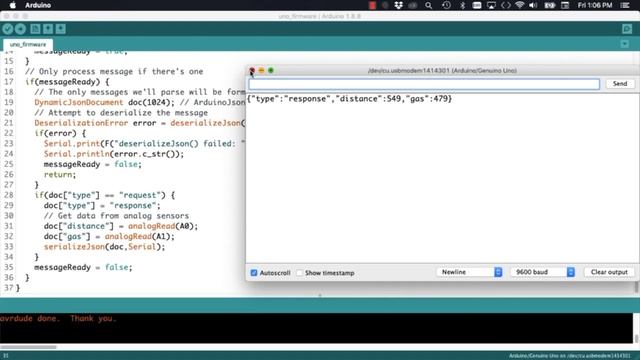The height and width of the screenshot is (360, 640).
Task: Click the console vertical scrollbar
Action: (636, 338)
